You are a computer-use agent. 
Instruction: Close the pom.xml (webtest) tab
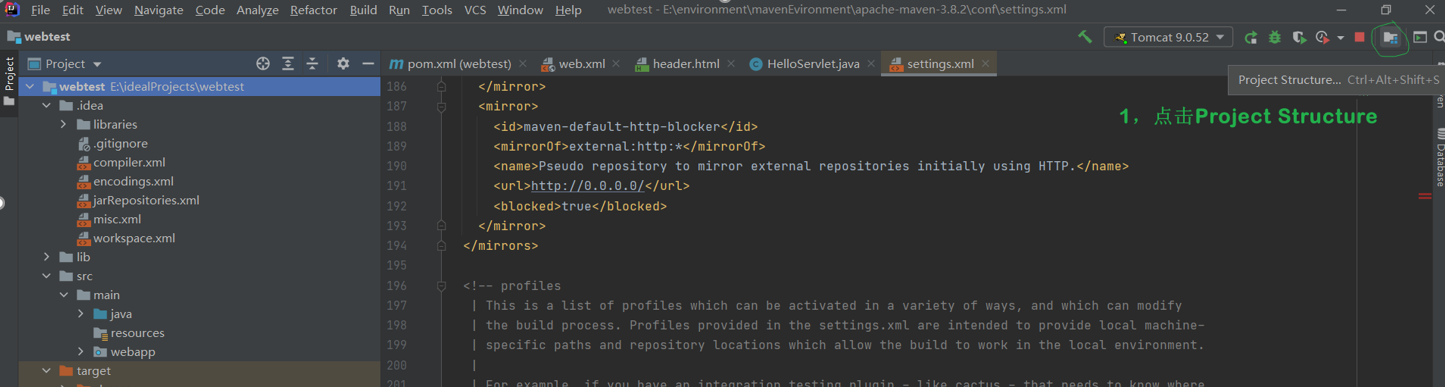point(524,64)
